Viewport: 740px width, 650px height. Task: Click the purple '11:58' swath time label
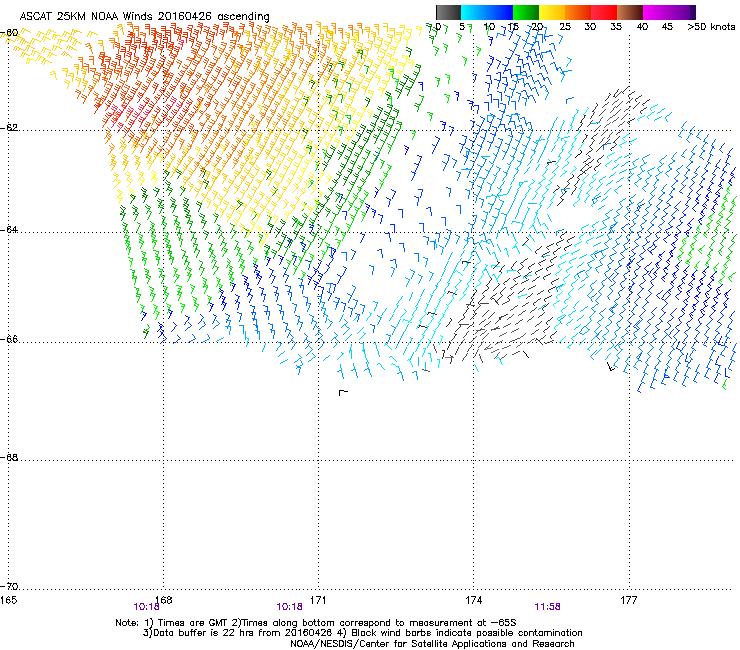click(x=547, y=607)
